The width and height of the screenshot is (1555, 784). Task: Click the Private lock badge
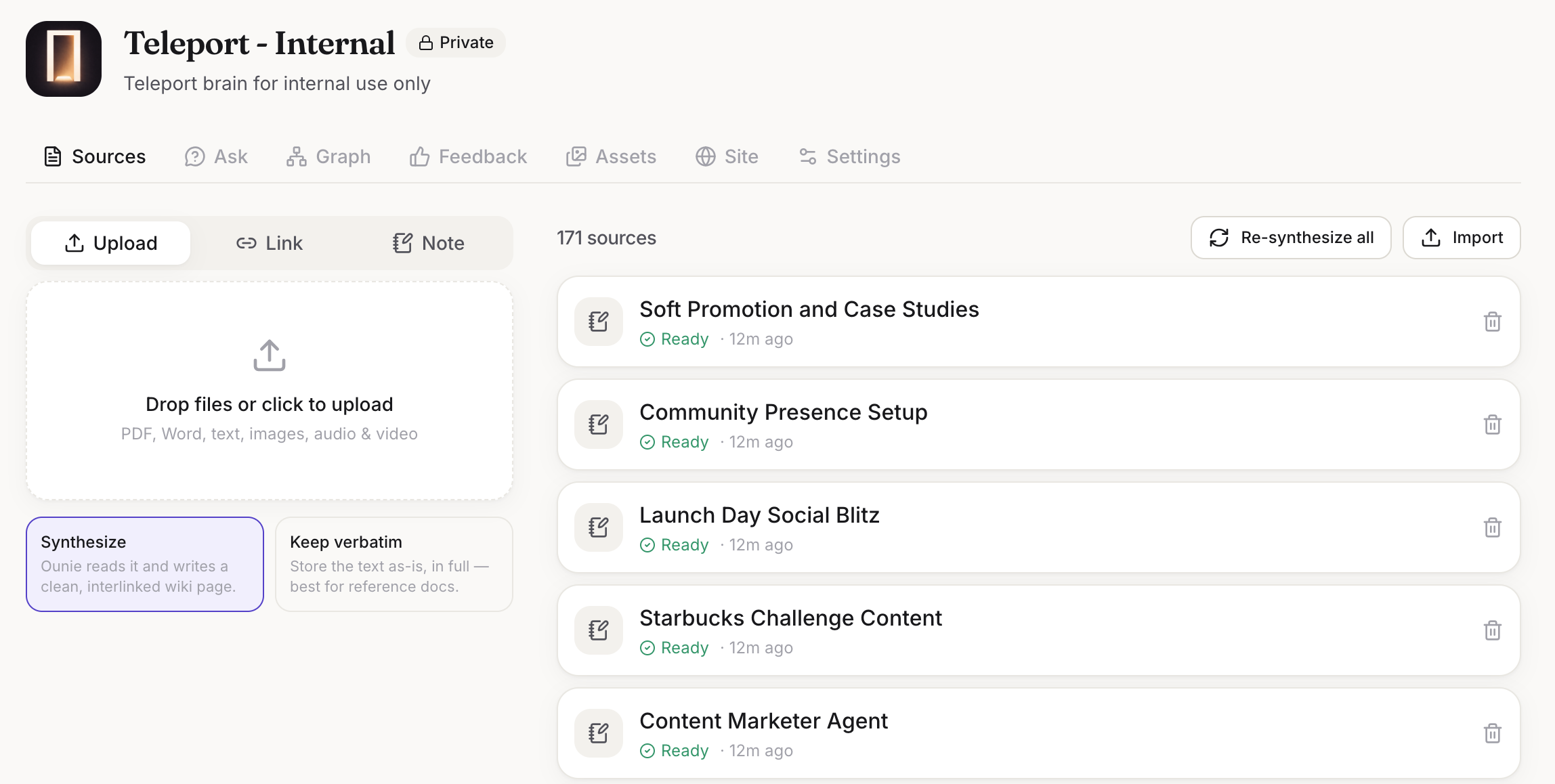coord(456,43)
